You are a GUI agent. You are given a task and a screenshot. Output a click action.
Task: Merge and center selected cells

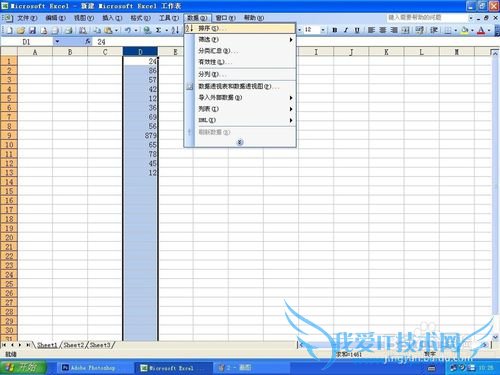pos(405,30)
